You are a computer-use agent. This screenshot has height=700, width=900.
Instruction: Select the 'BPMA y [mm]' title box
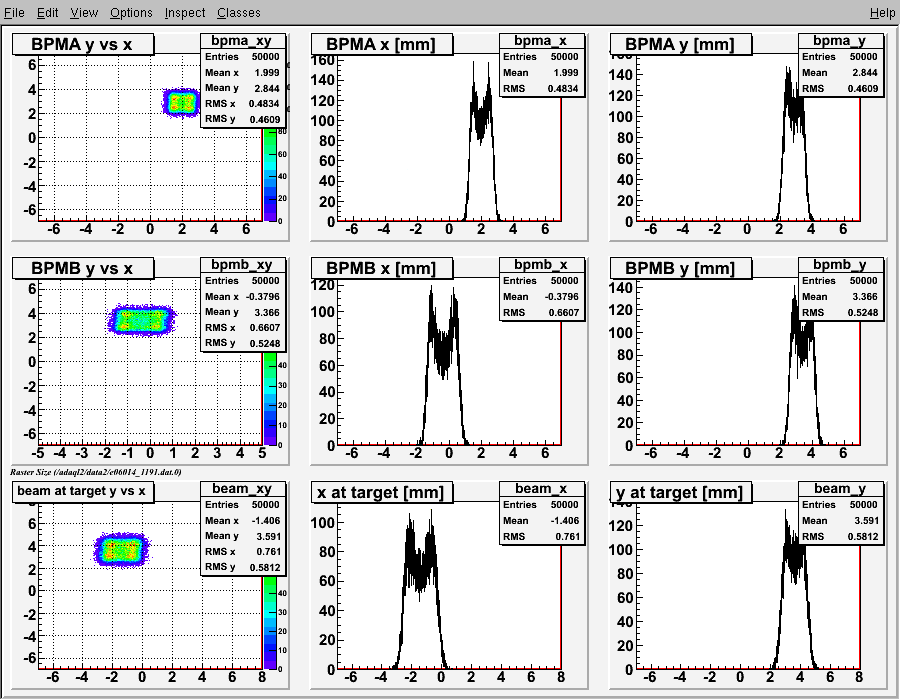click(x=680, y=44)
